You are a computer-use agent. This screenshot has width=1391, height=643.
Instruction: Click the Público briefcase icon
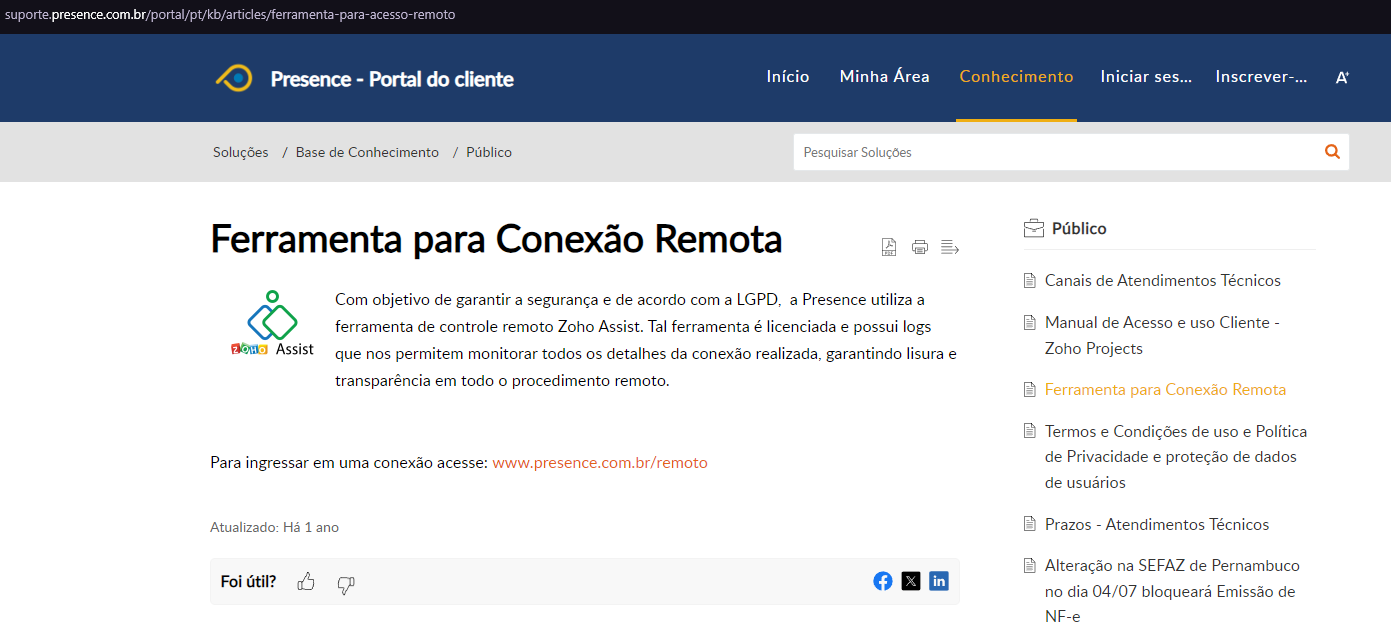click(1033, 228)
